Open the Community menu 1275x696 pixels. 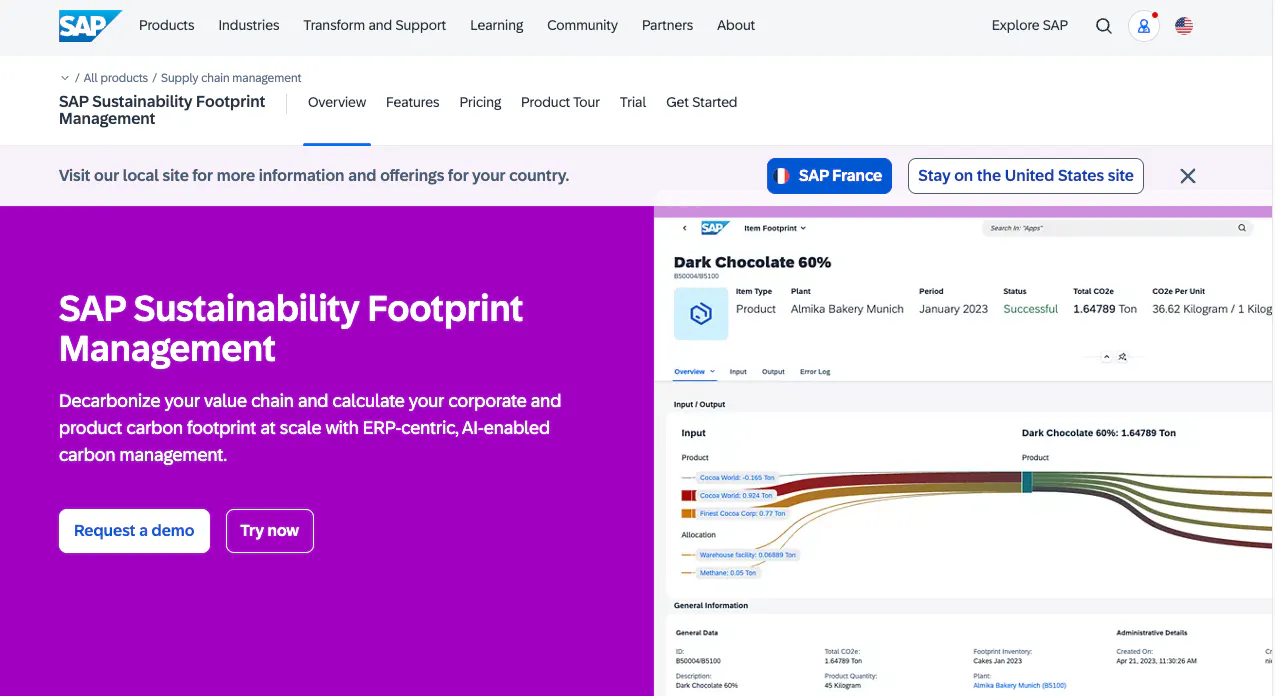[x=583, y=25]
